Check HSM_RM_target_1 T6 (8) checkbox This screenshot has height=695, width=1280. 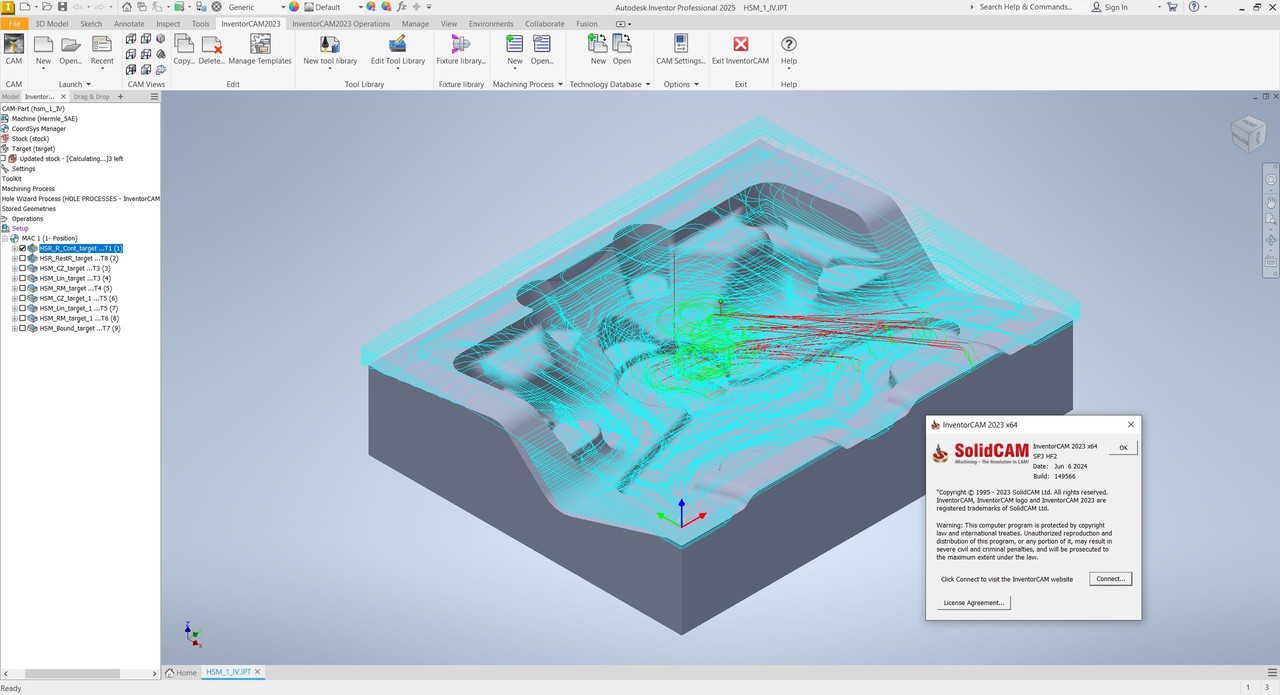pyautogui.click(x=23, y=318)
